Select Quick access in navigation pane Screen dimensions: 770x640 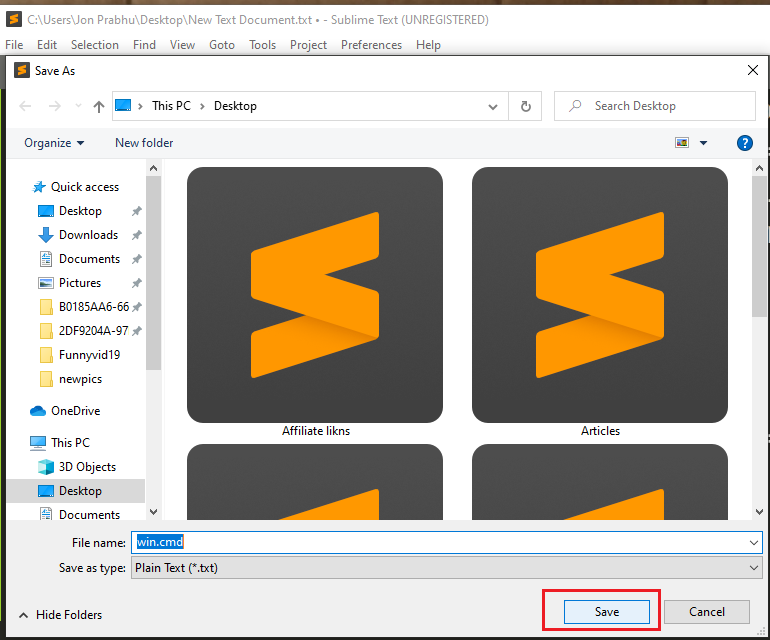pyautogui.click(x=85, y=187)
